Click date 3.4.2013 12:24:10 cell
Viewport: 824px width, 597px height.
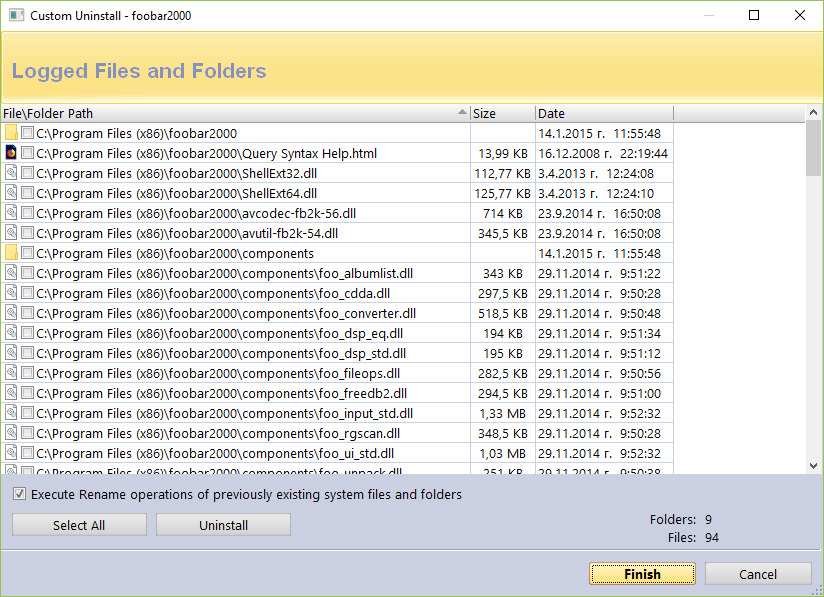[x=604, y=193]
